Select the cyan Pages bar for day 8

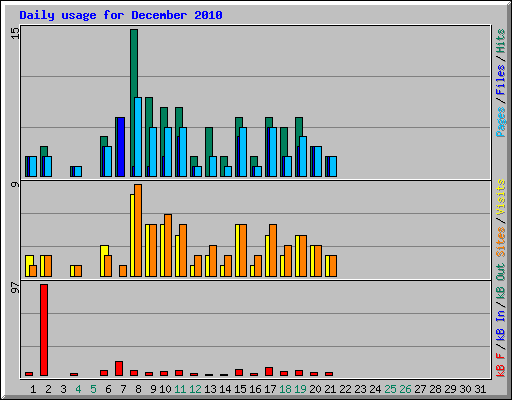click(x=138, y=137)
